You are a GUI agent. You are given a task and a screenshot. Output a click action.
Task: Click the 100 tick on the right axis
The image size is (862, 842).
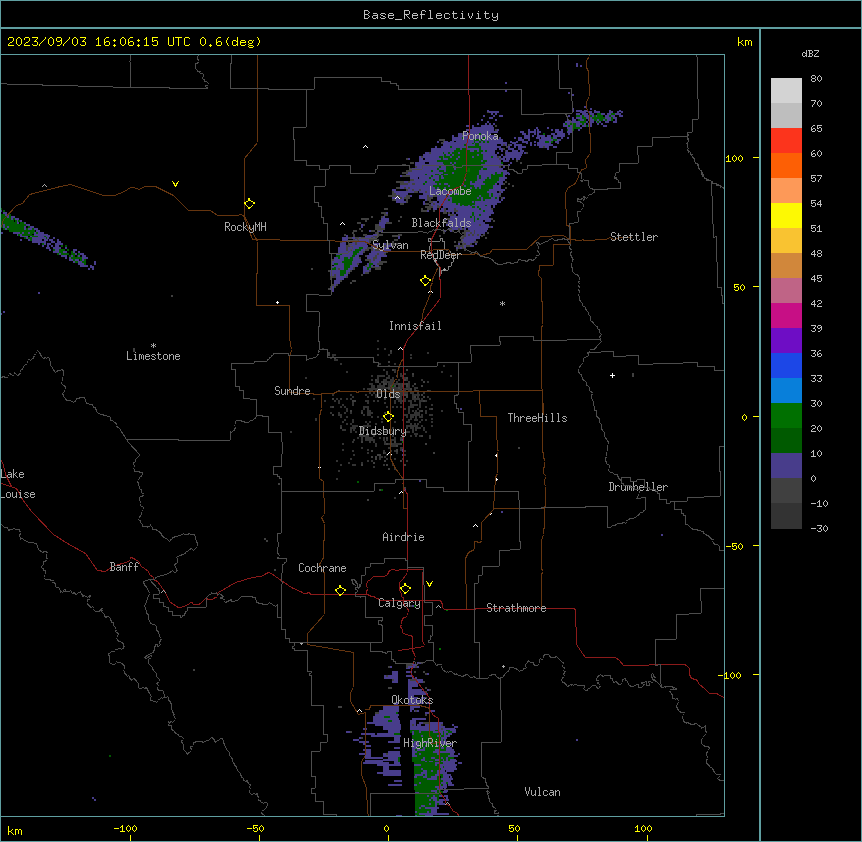(734, 158)
